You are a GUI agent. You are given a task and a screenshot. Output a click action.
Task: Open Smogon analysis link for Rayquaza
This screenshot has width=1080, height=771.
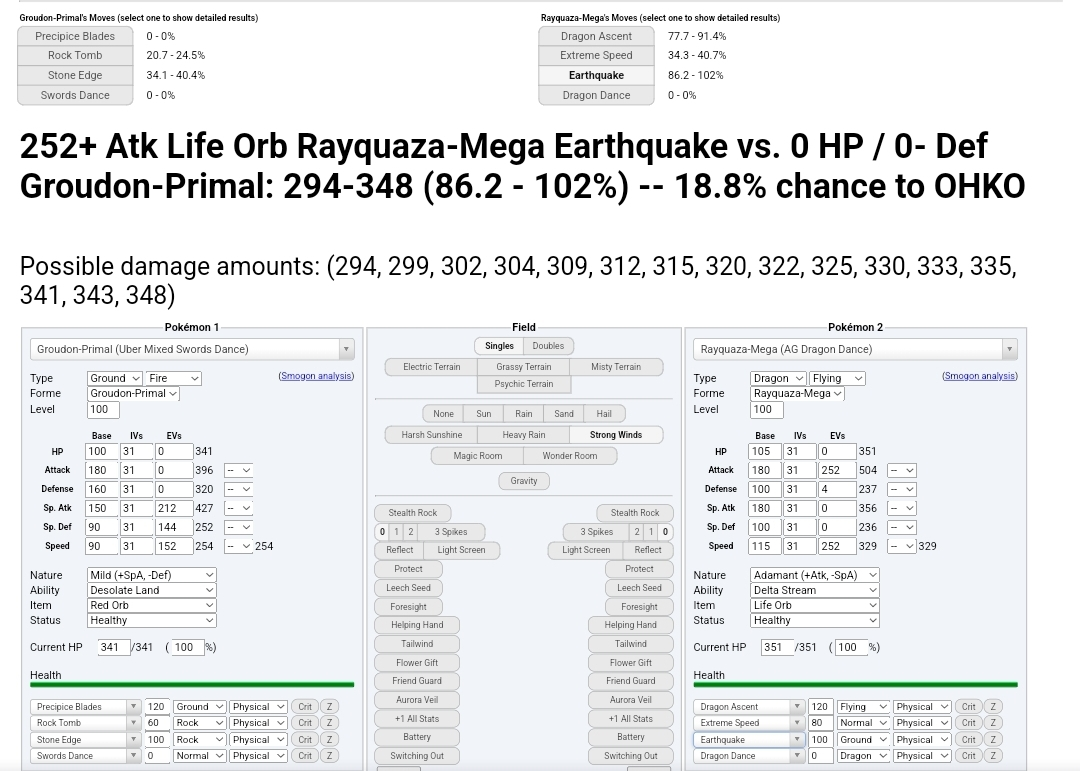point(979,376)
